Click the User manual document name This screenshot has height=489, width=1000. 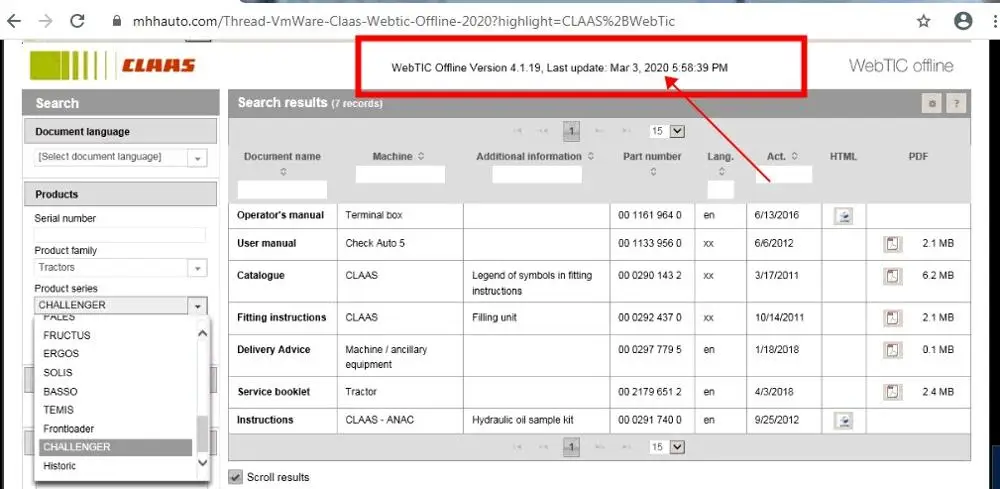(x=267, y=244)
